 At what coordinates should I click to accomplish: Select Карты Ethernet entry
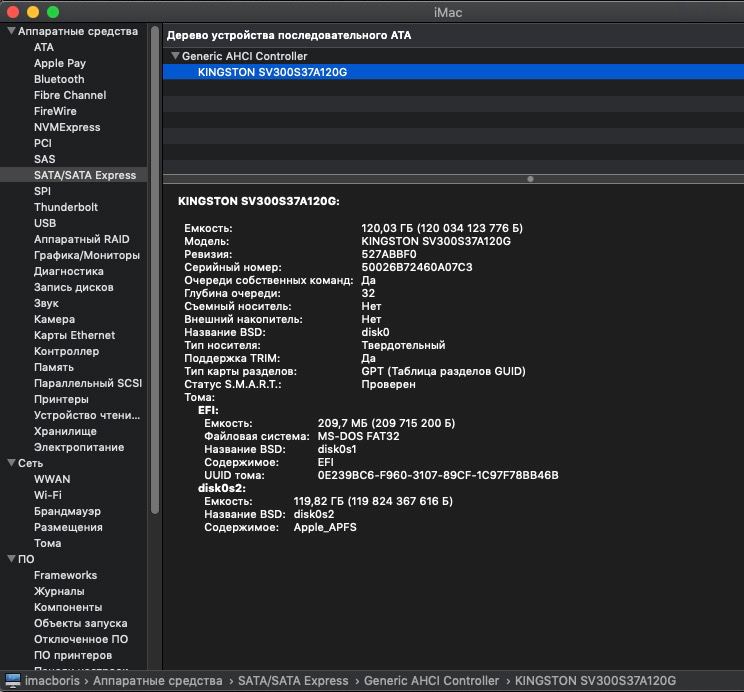click(74, 335)
